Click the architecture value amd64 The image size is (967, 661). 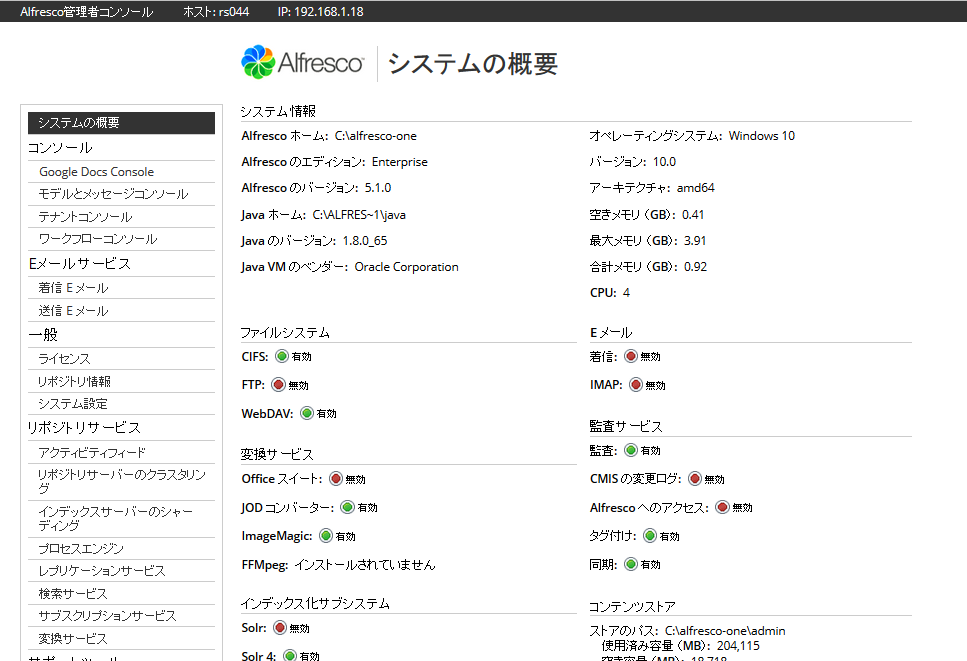tap(696, 188)
